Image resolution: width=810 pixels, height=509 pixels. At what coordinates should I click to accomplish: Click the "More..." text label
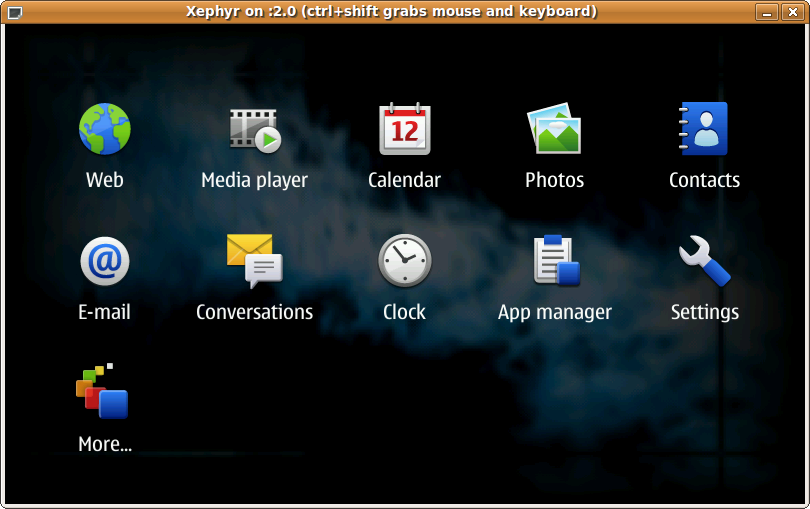click(x=105, y=445)
